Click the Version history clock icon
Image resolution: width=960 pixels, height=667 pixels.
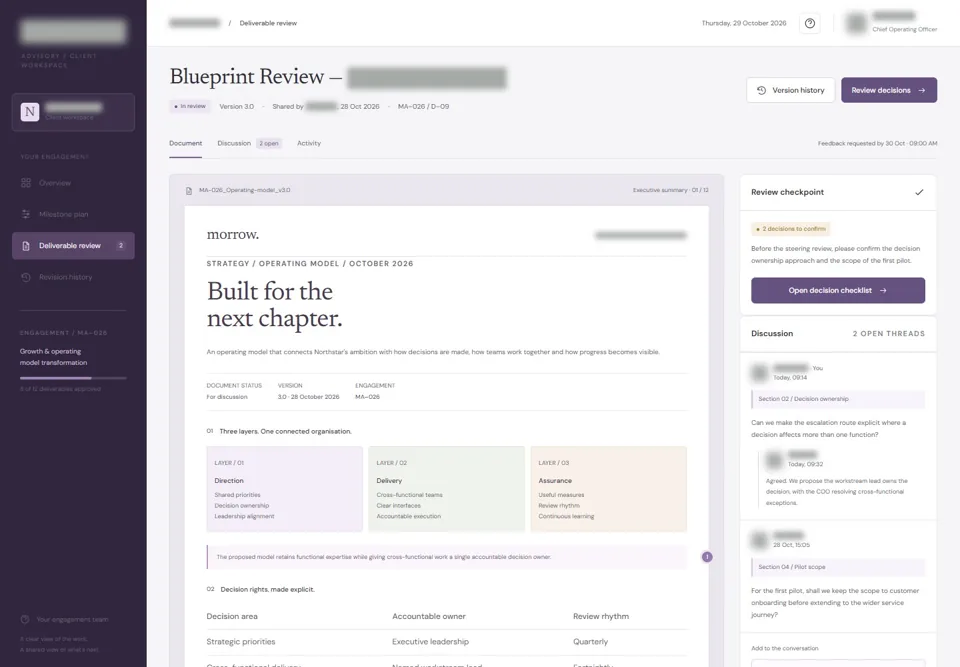pos(761,90)
